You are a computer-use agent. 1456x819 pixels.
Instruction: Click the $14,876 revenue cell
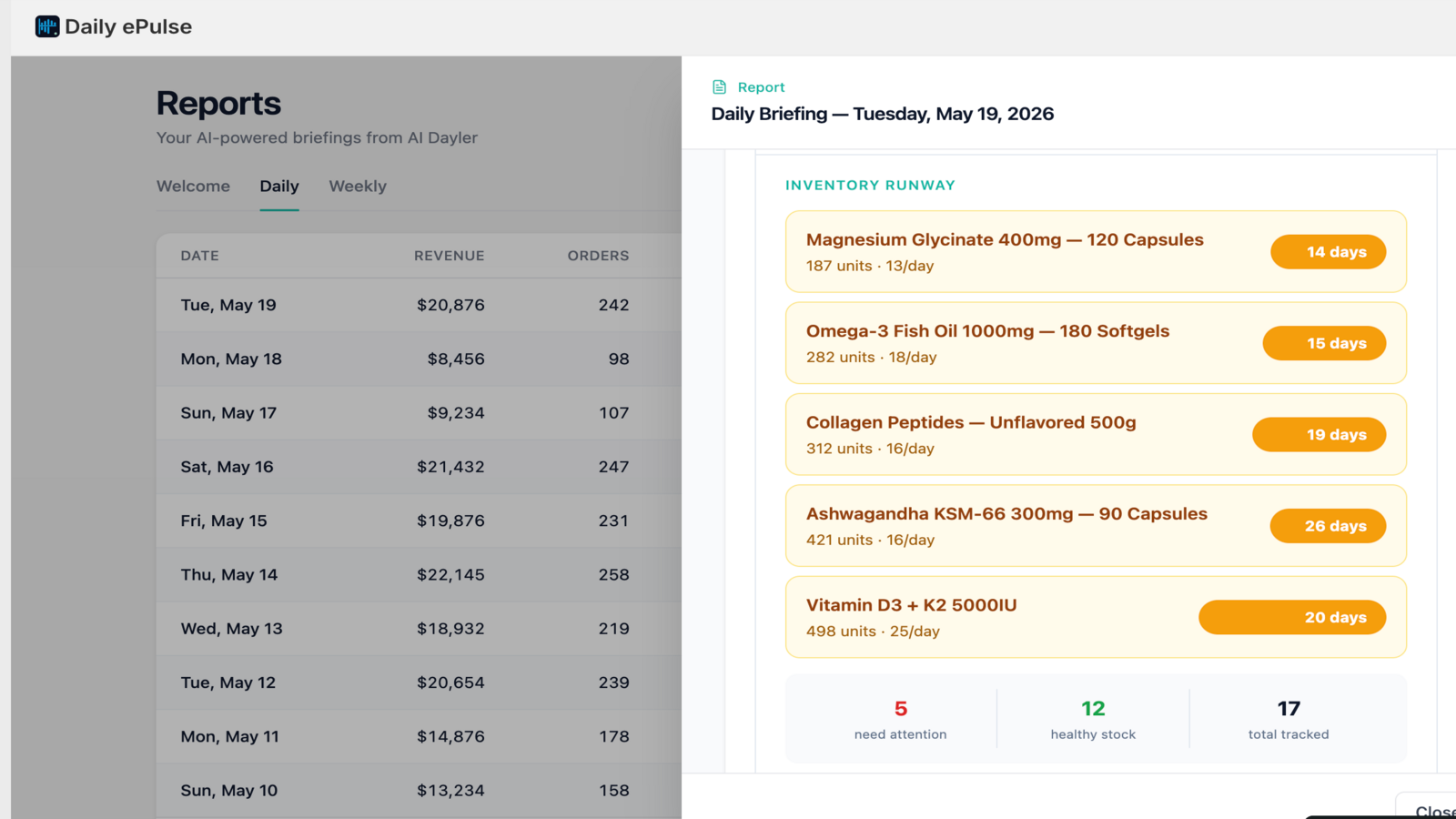click(450, 736)
